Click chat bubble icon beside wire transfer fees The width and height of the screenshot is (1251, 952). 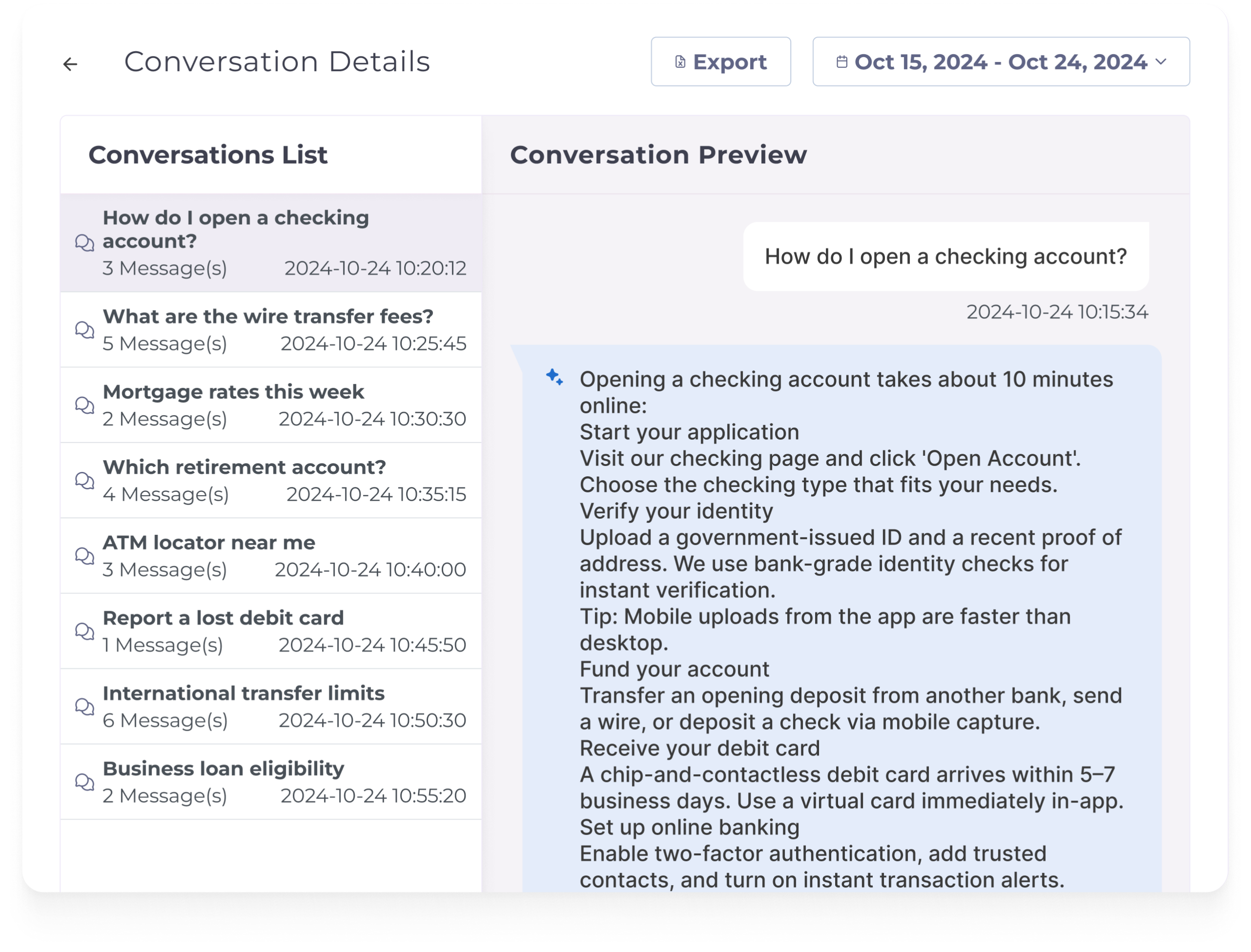point(85,330)
